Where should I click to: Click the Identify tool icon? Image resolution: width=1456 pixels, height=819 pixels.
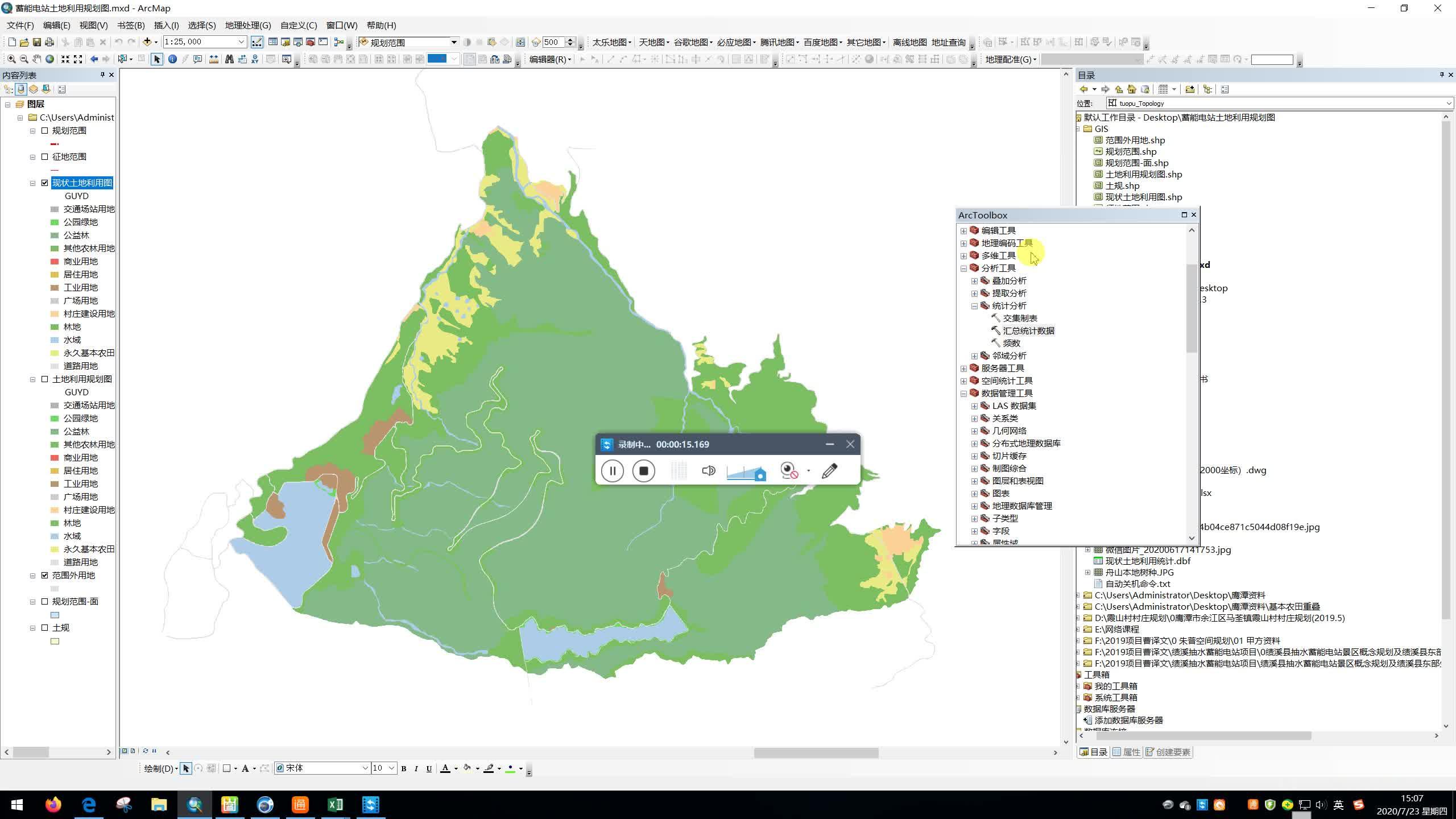click(x=172, y=59)
